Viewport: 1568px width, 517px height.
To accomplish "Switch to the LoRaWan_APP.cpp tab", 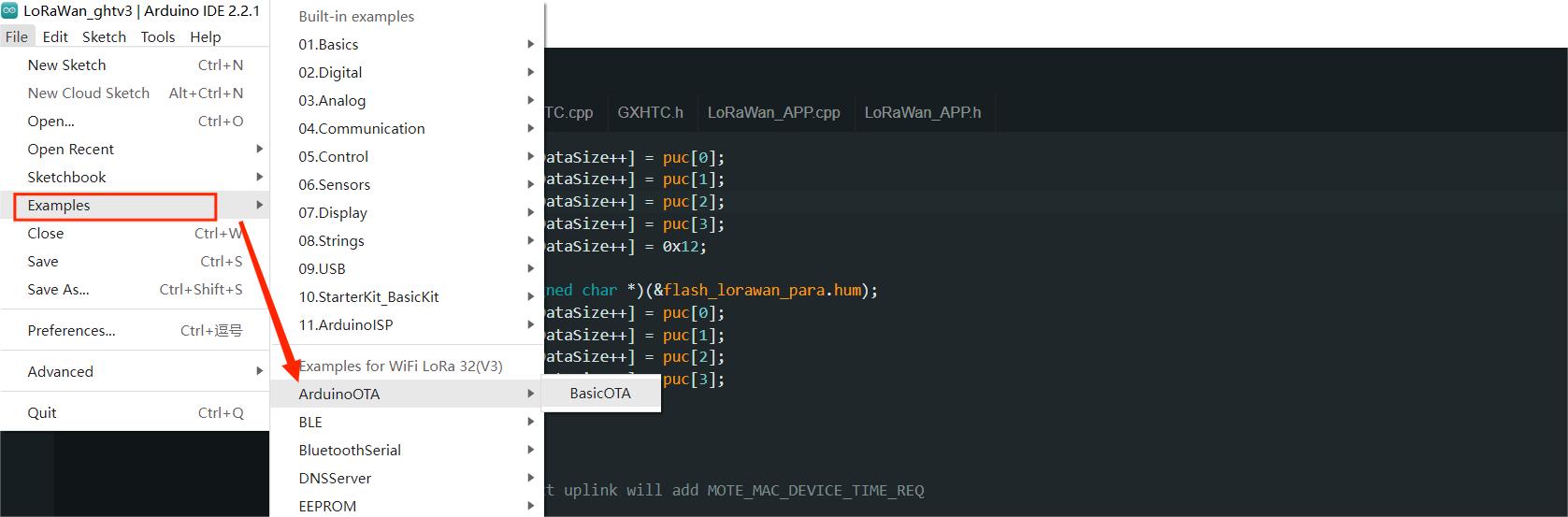I will pyautogui.click(x=773, y=112).
